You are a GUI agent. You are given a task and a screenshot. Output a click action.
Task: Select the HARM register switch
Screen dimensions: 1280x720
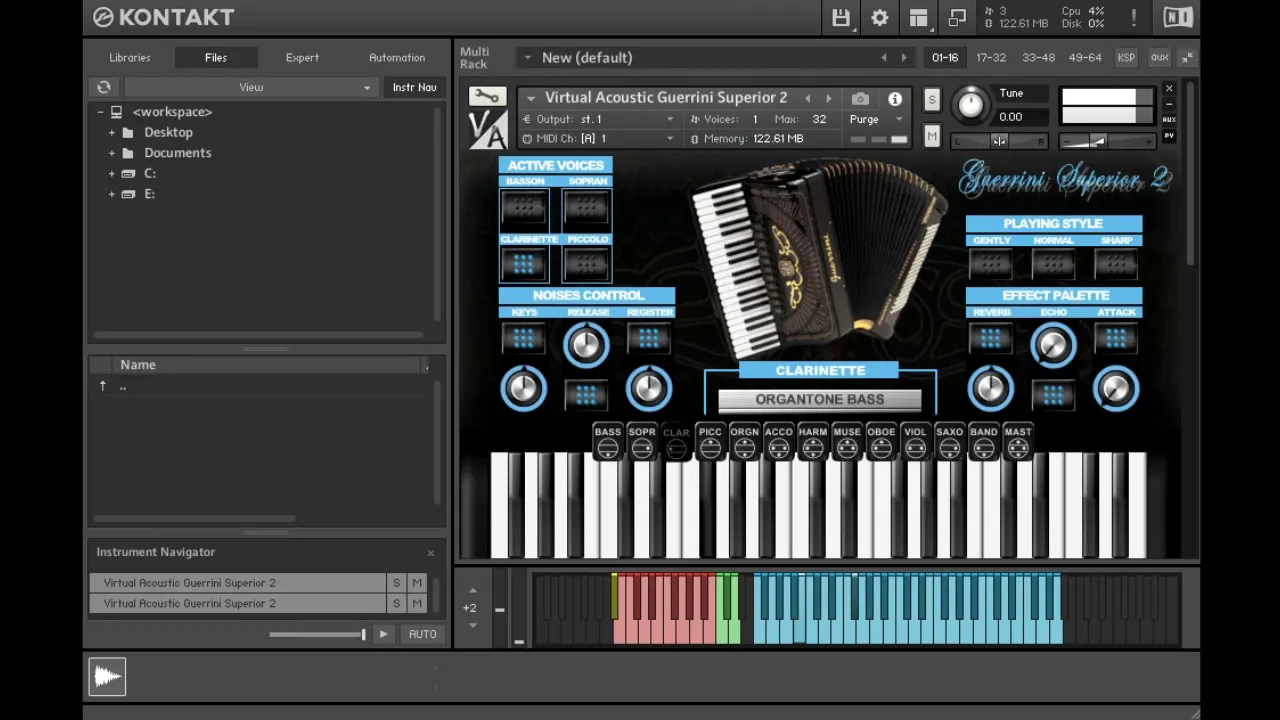812,442
